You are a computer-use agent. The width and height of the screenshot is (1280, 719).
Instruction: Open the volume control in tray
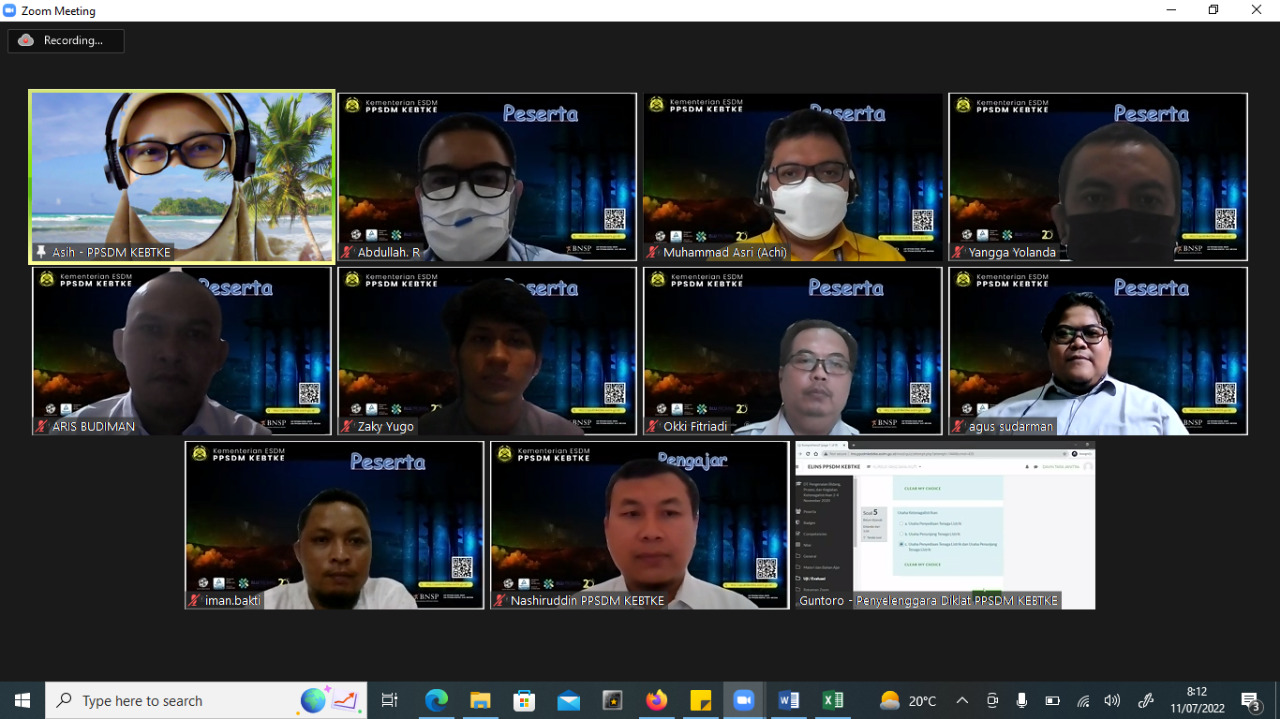(x=1112, y=700)
